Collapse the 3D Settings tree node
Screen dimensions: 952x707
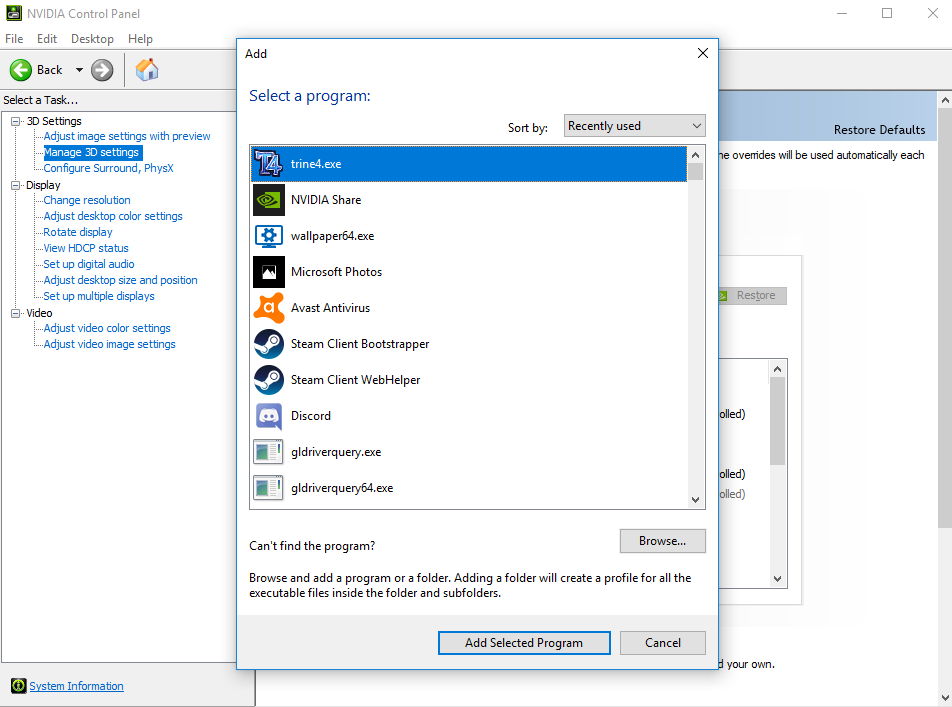click(x=16, y=121)
